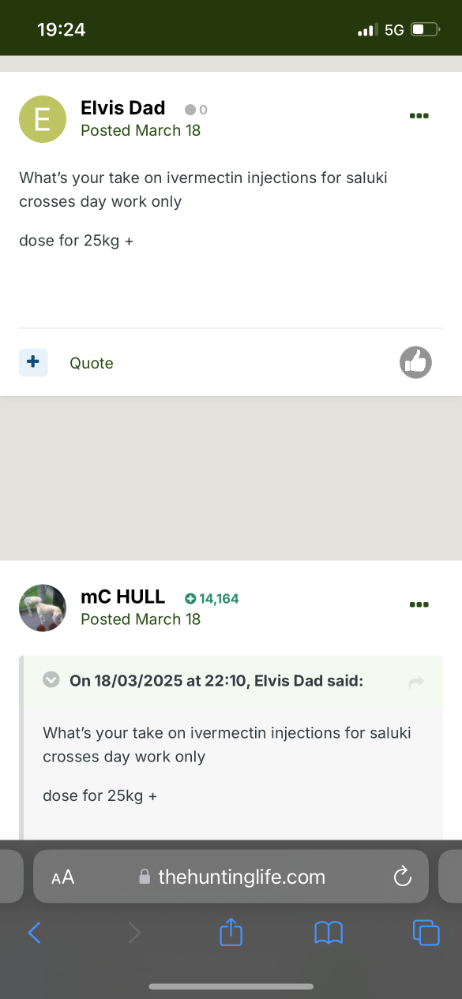
Task: Open the Safari share sheet
Action: pos(231,933)
